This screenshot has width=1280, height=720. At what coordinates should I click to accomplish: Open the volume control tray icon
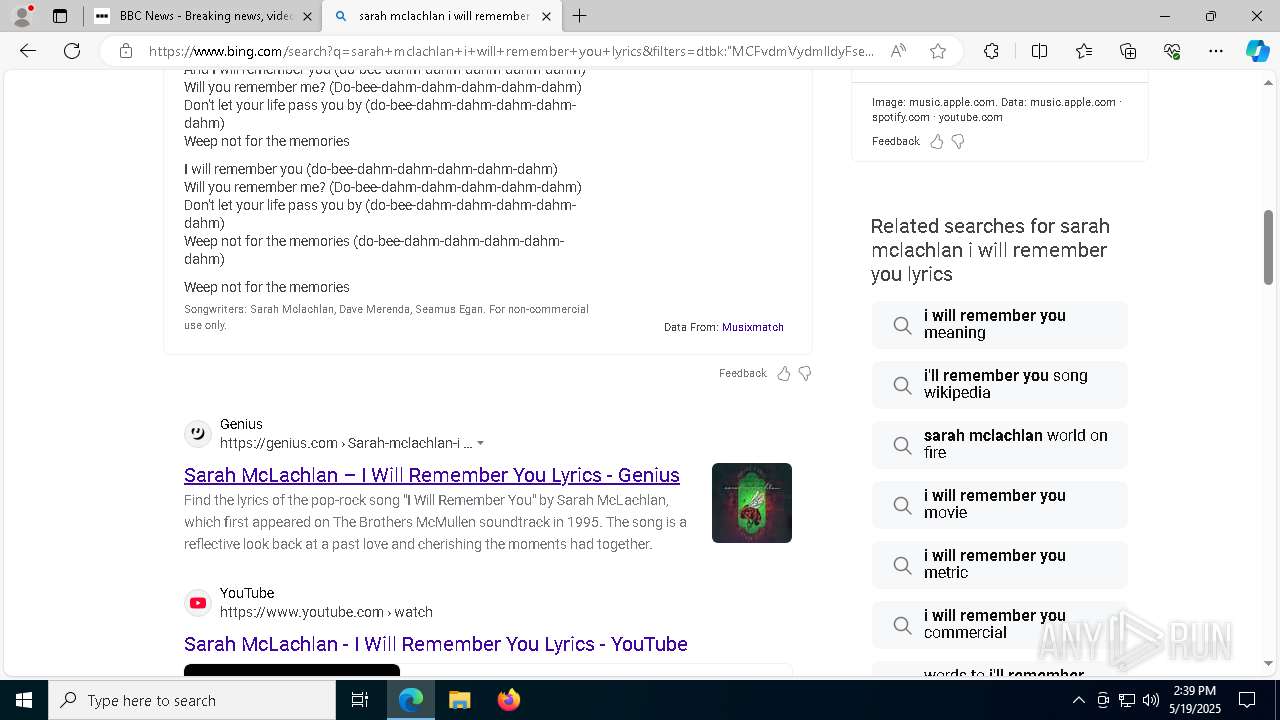click(x=1151, y=700)
